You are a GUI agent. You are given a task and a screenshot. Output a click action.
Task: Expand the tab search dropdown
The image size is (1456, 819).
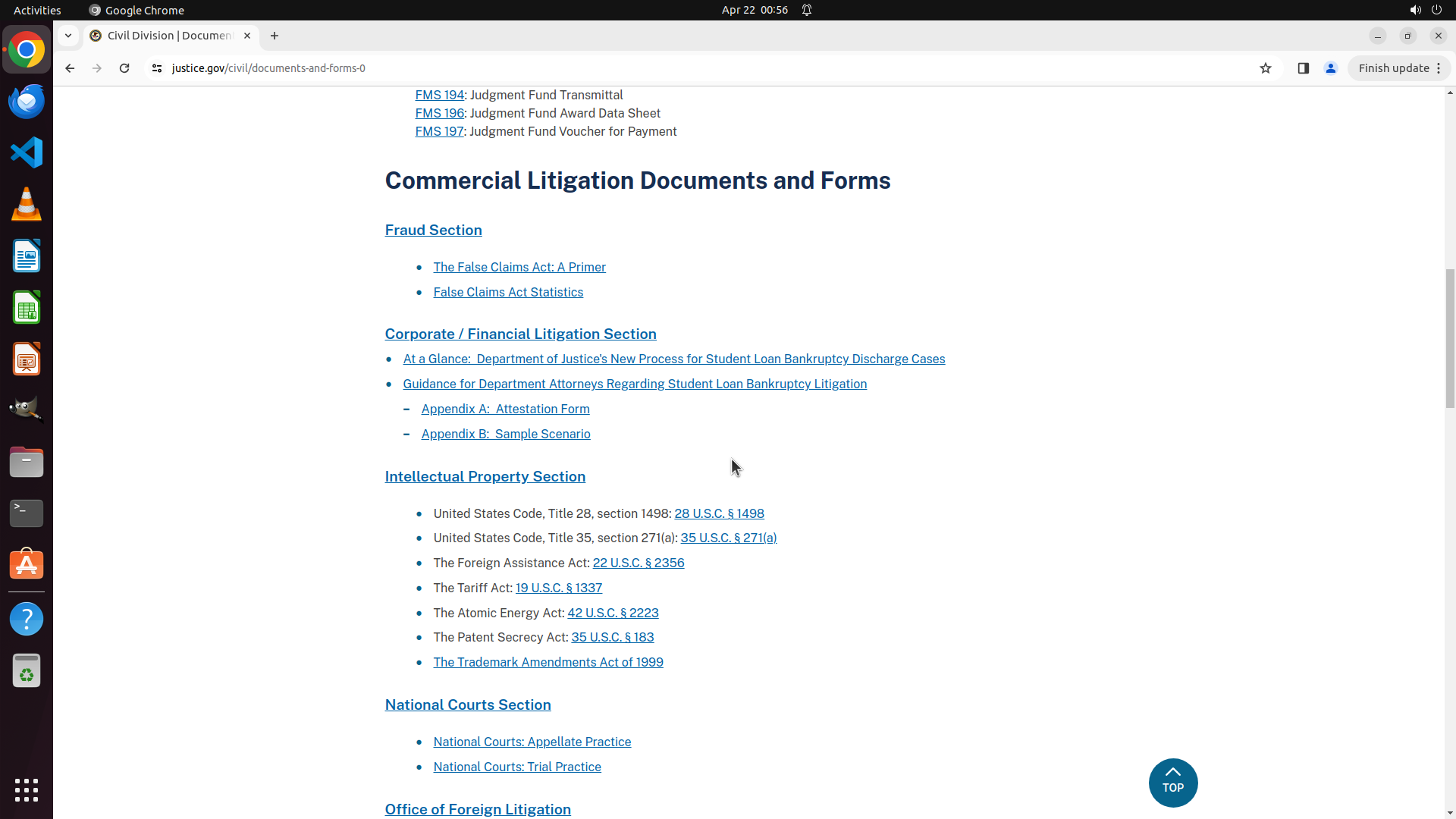[68, 36]
